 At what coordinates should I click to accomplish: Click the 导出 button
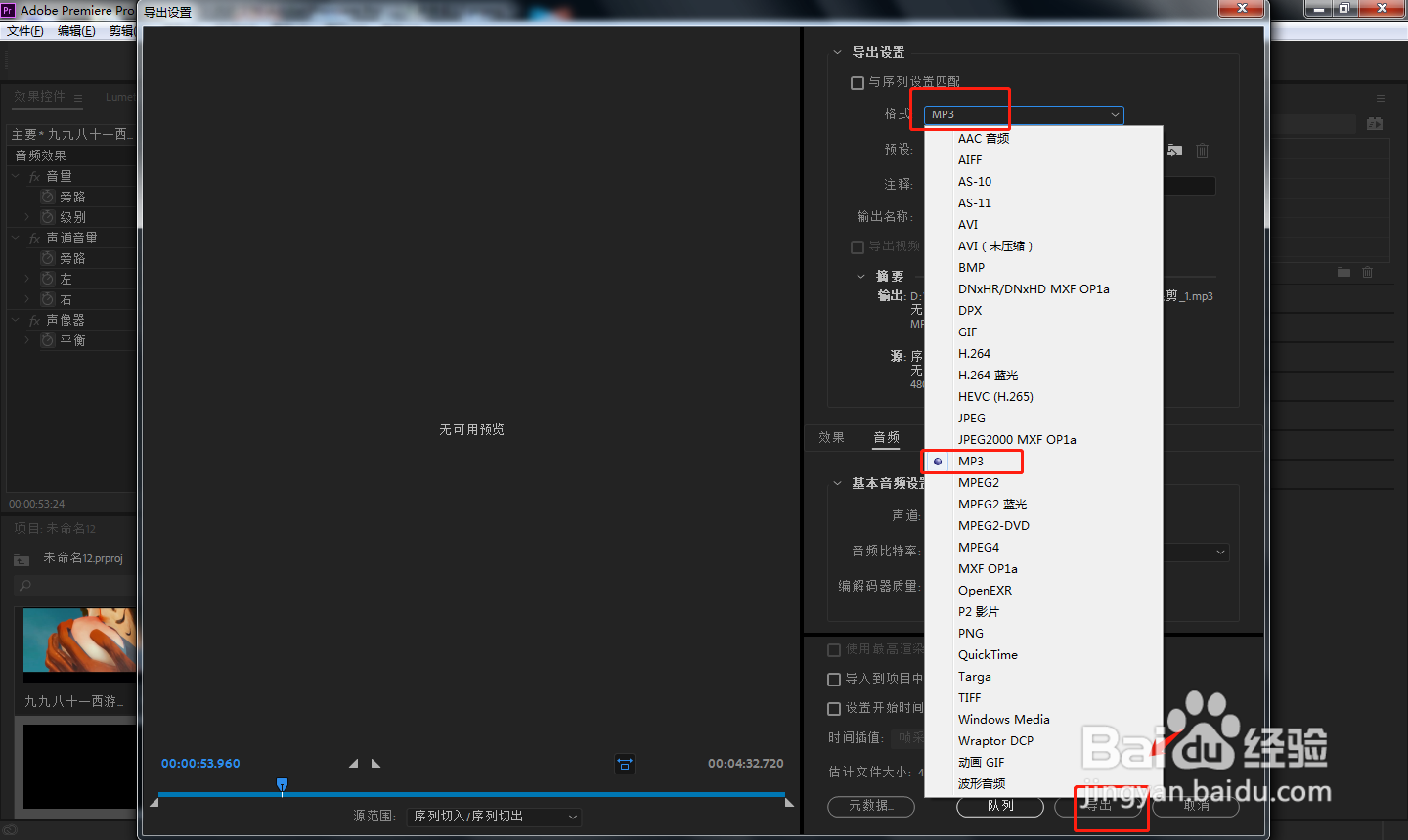(1099, 806)
